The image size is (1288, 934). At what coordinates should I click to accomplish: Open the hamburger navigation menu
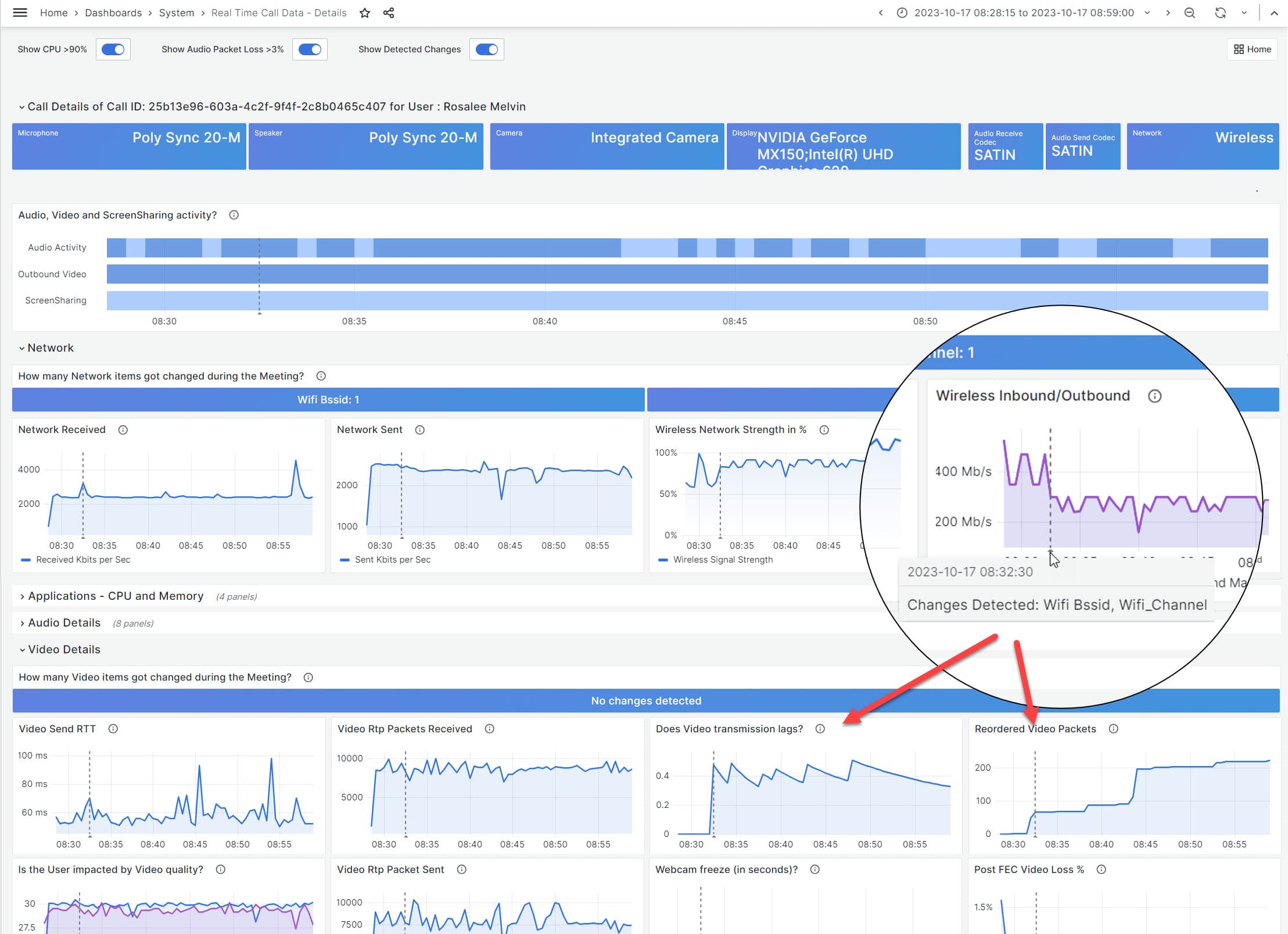click(x=20, y=13)
